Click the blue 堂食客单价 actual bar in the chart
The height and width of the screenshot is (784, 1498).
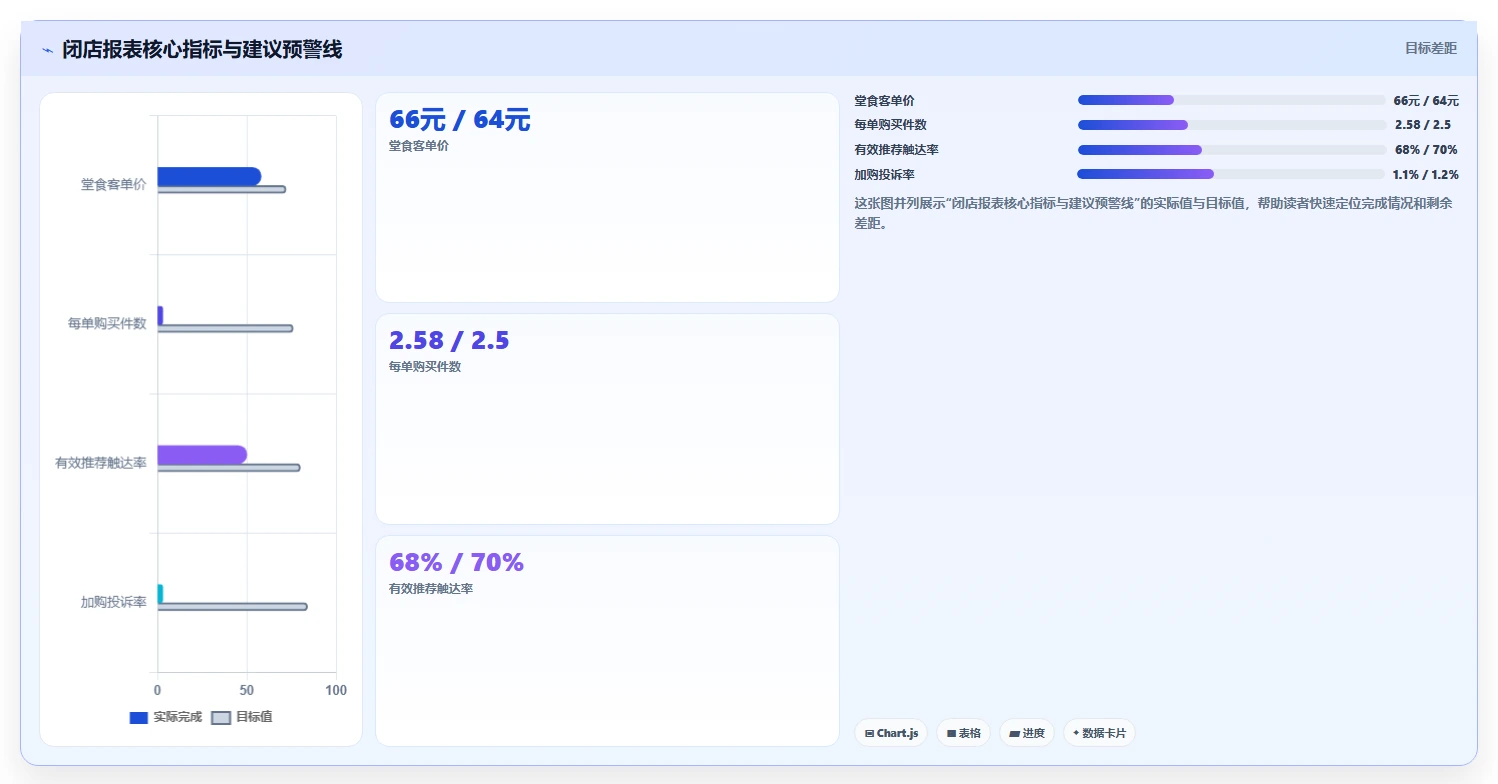[209, 176]
